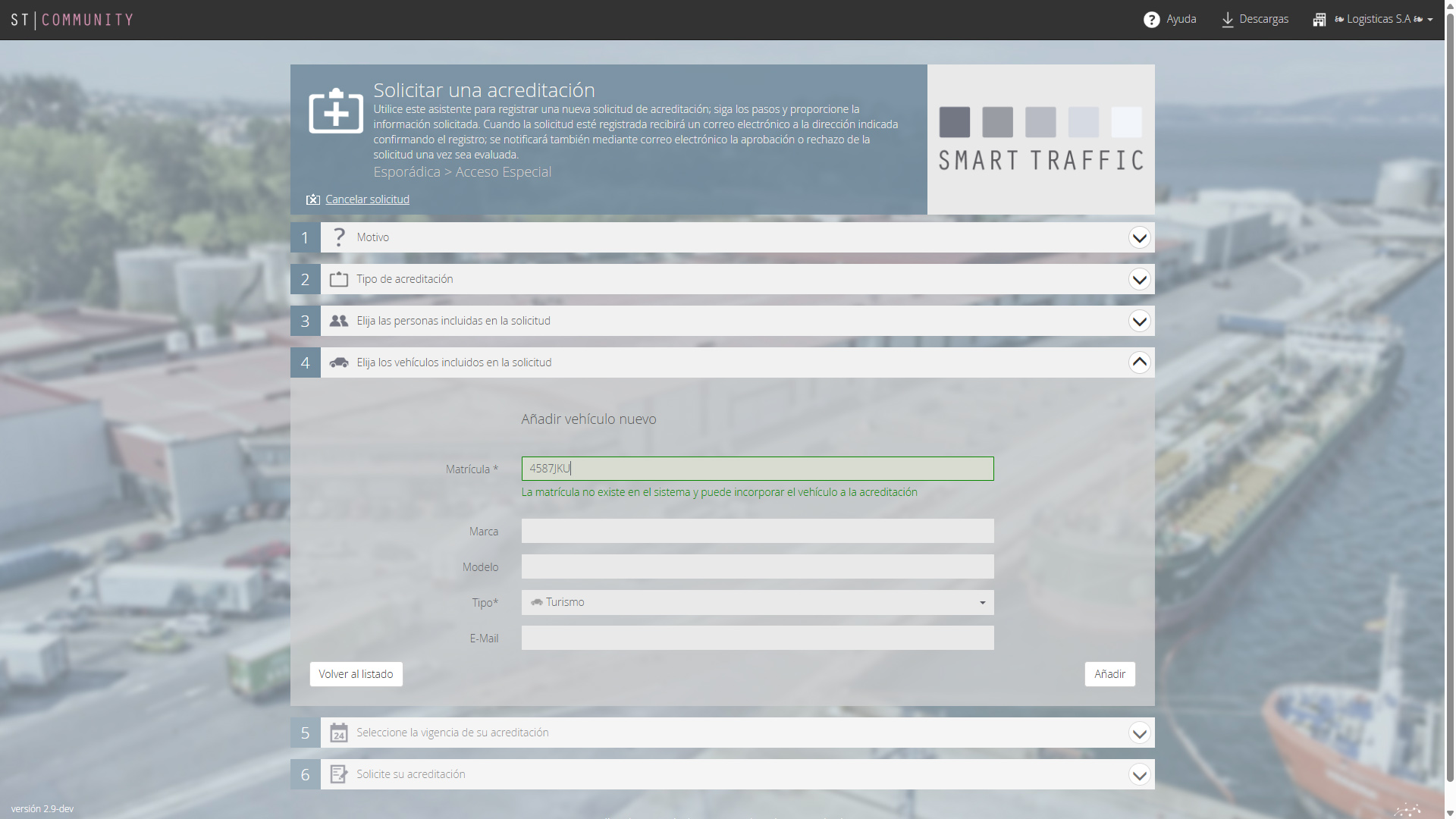This screenshot has height=819, width=1456.
Task: Click the calendar icon in step 5
Action: point(339,733)
